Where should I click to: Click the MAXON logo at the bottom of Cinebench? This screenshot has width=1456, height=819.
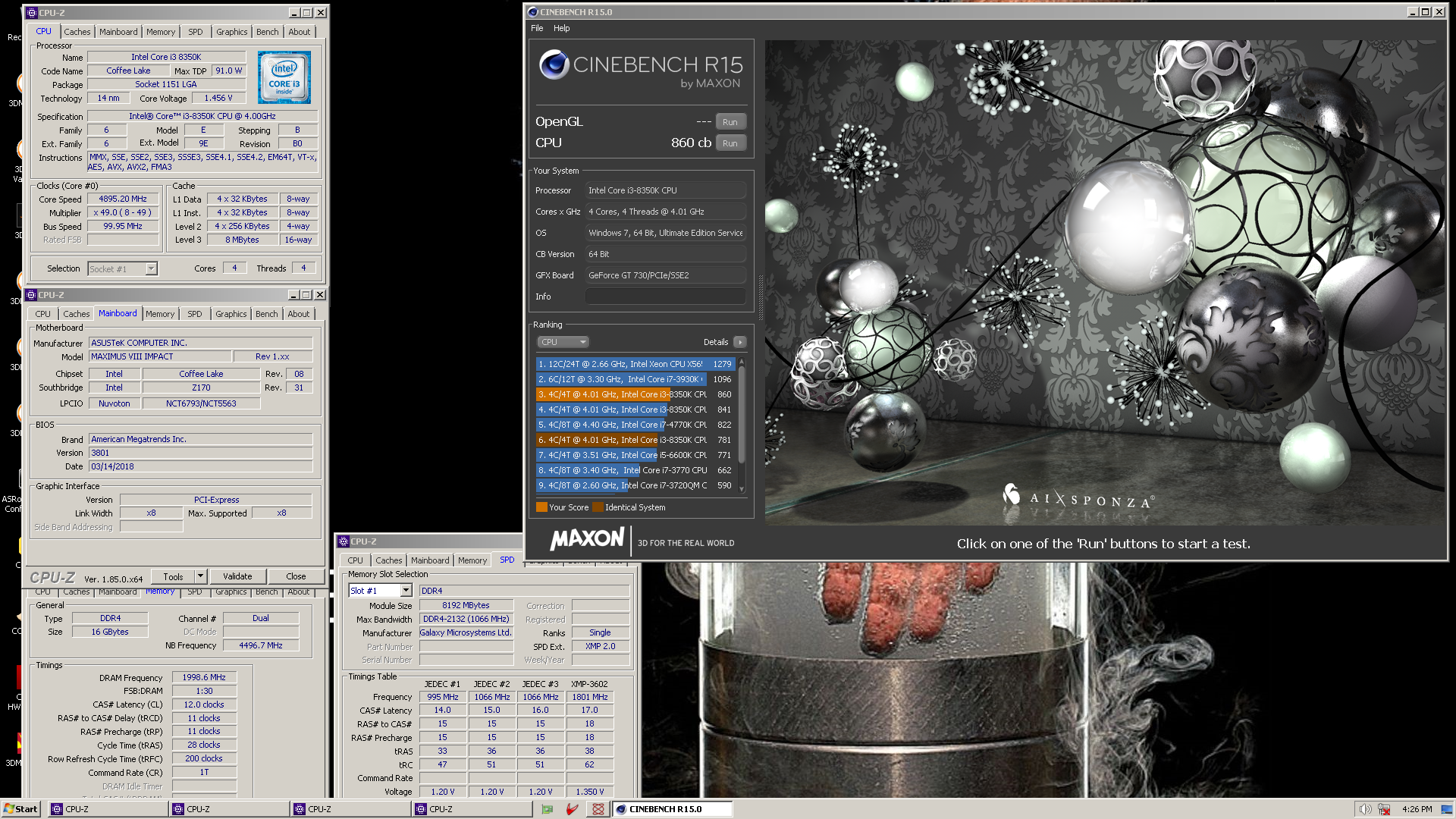pyautogui.click(x=587, y=540)
